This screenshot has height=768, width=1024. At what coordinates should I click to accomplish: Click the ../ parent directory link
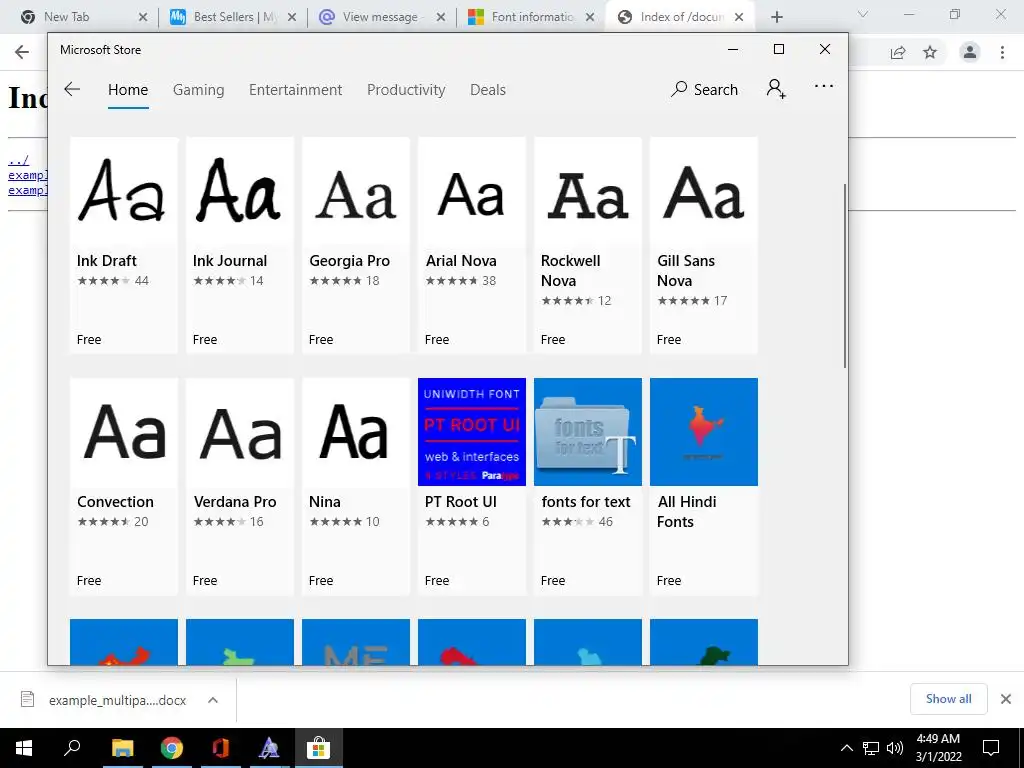click(x=18, y=160)
